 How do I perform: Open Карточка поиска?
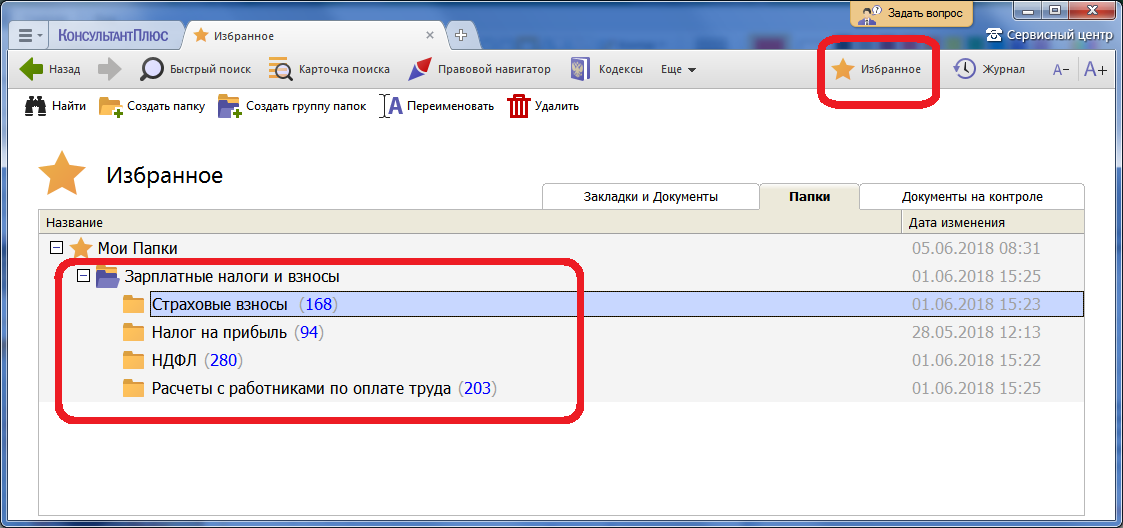[x=329, y=69]
